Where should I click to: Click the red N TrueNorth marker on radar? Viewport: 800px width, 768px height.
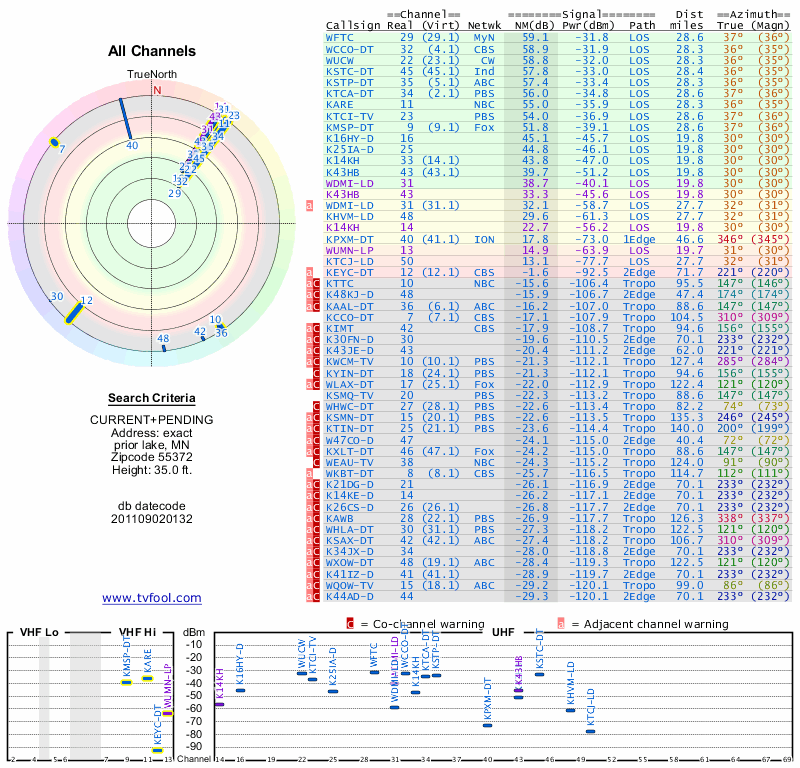coord(156,90)
